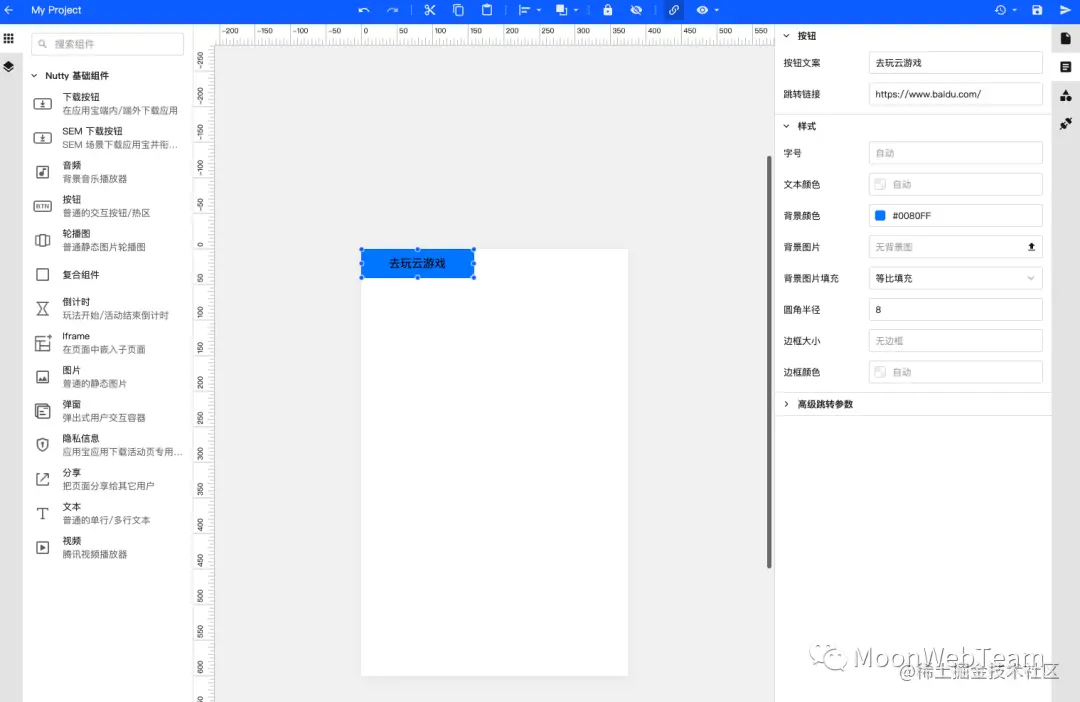Click the 边框大小 field
Image resolution: width=1080 pixels, height=702 pixels.
tap(955, 341)
